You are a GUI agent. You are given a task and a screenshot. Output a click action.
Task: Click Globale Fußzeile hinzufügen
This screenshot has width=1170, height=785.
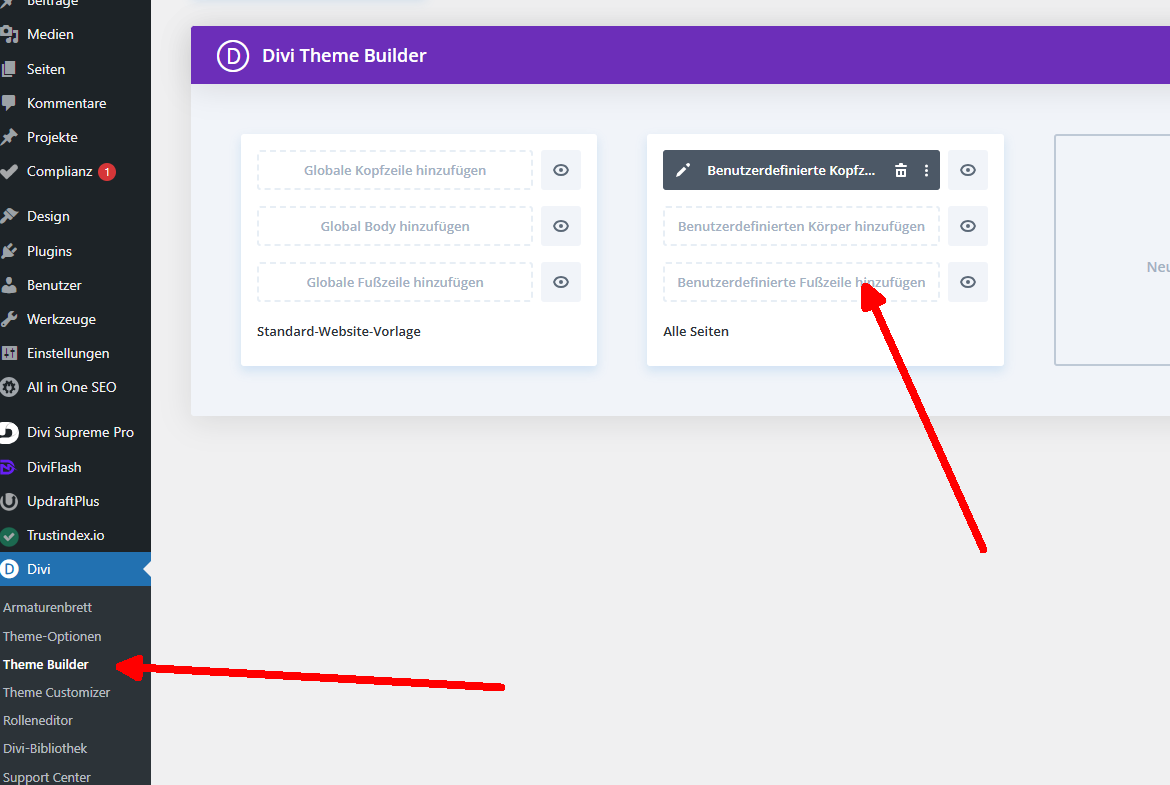point(395,282)
